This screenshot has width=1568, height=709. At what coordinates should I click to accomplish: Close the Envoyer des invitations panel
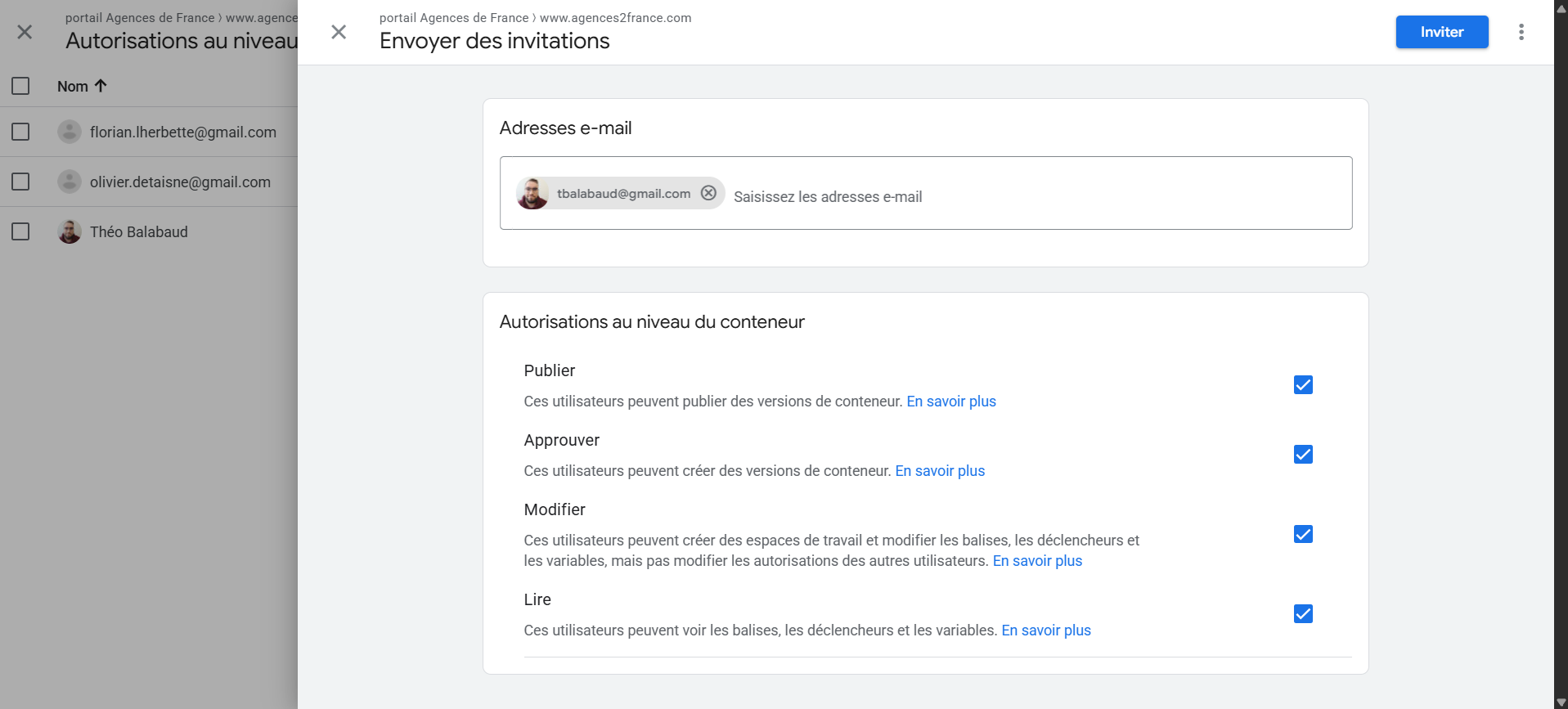point(339,32)
